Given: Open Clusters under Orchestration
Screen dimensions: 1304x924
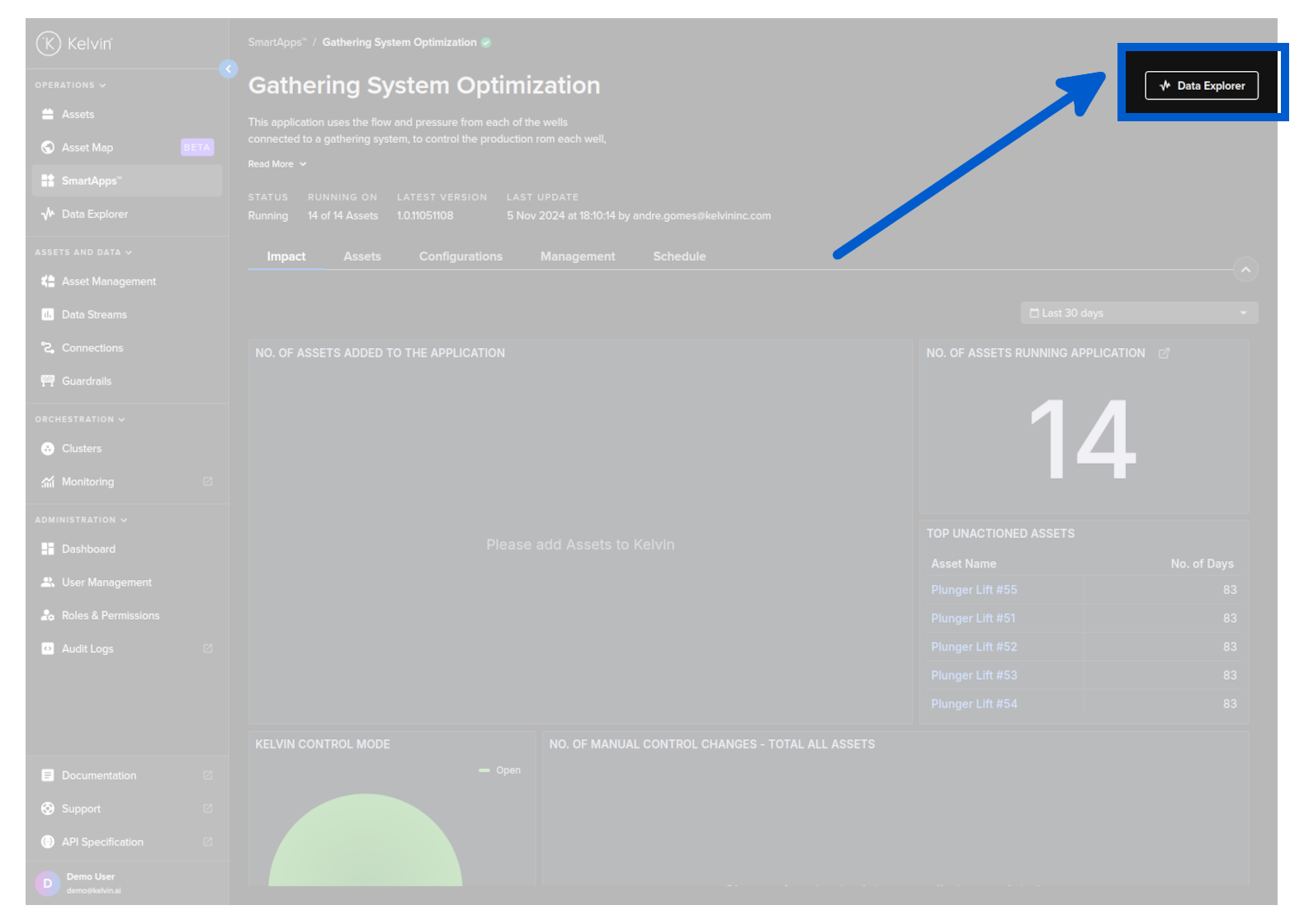Looking at the screenshot, I should (x=81, y=449).
